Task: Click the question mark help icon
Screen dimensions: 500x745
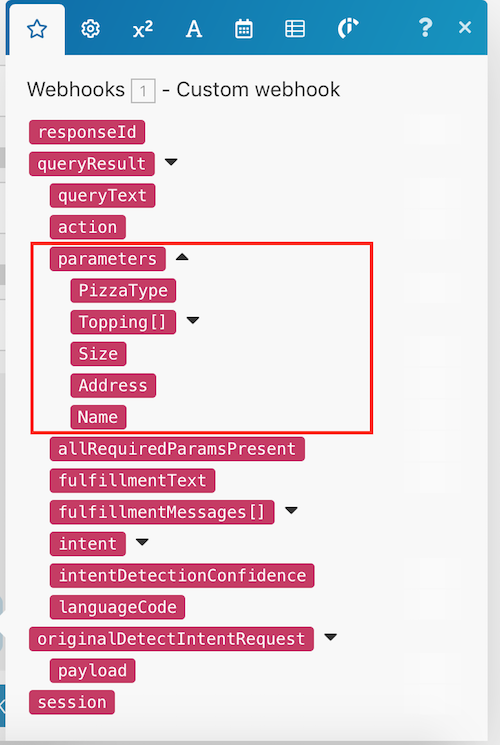Action: 425,28
